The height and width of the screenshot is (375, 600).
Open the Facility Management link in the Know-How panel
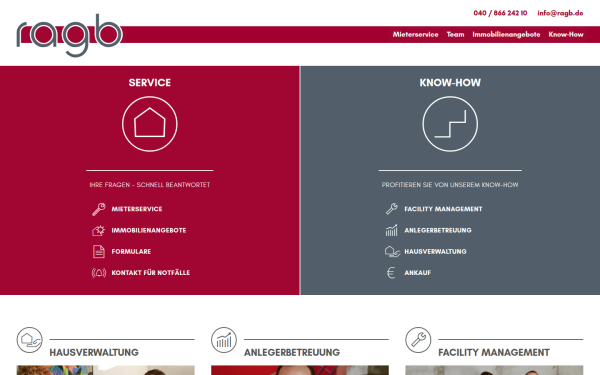(x=443, y=209)
